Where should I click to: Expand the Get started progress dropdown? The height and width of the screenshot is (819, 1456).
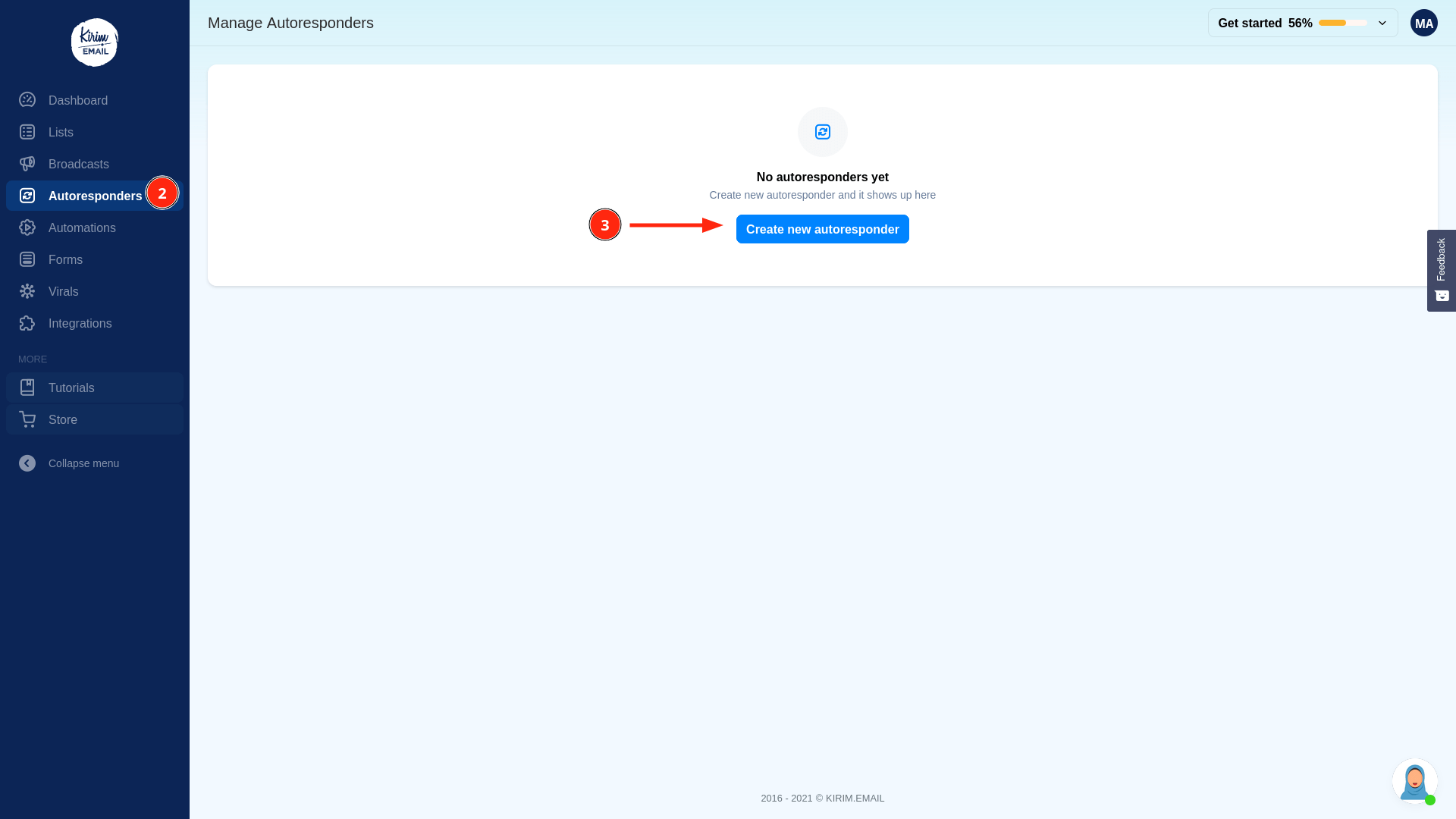[1383, 22]
